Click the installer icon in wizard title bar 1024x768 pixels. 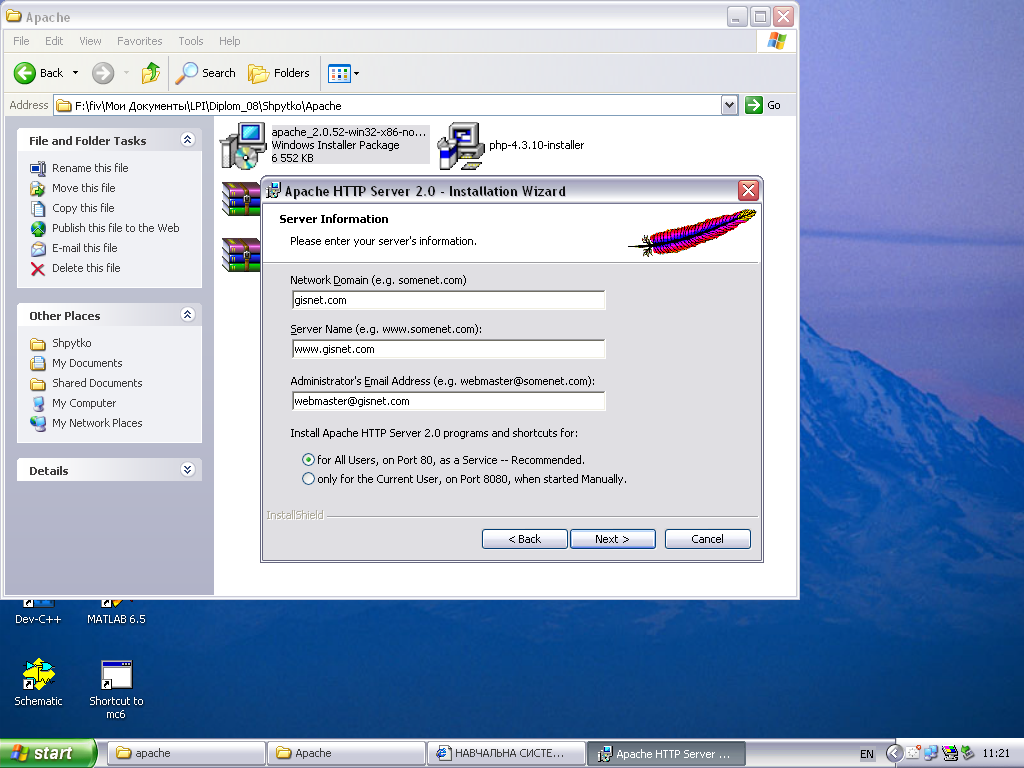pos(274,191)
